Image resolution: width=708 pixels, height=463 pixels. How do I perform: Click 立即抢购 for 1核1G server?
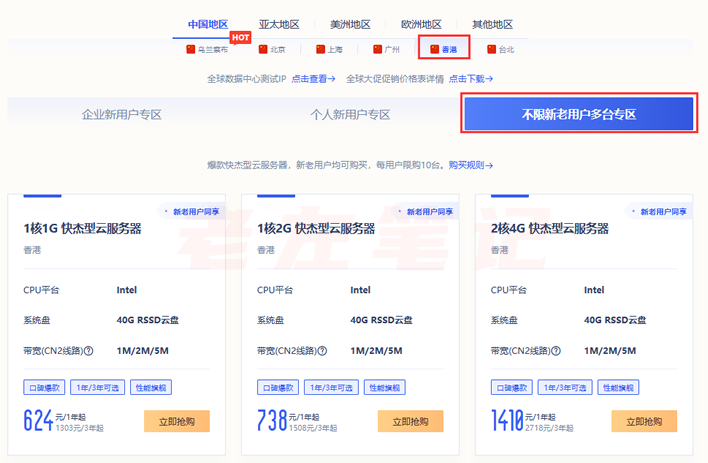(177, 421)
